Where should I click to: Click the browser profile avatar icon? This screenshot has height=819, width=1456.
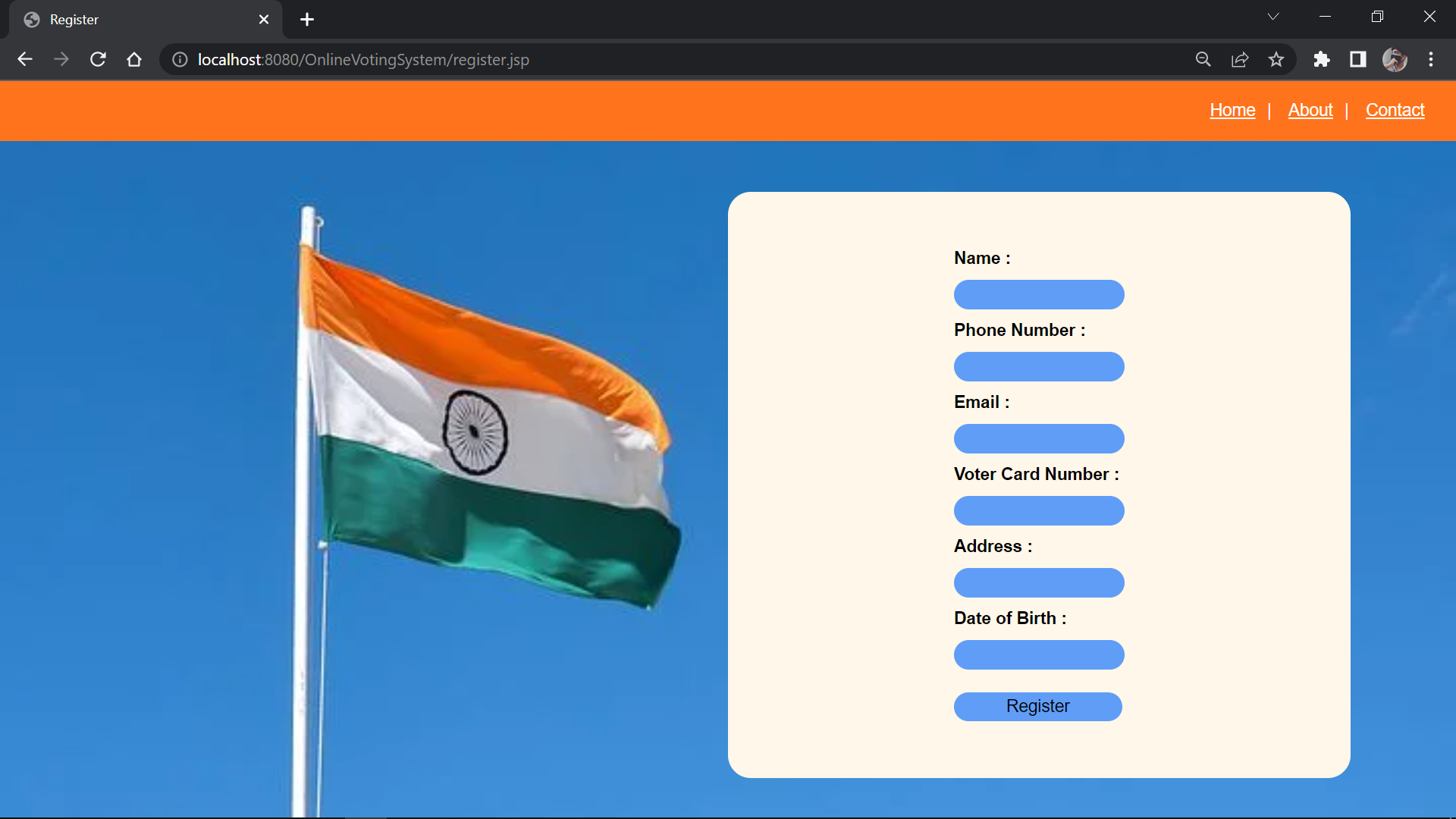[x=1395, y=59]
